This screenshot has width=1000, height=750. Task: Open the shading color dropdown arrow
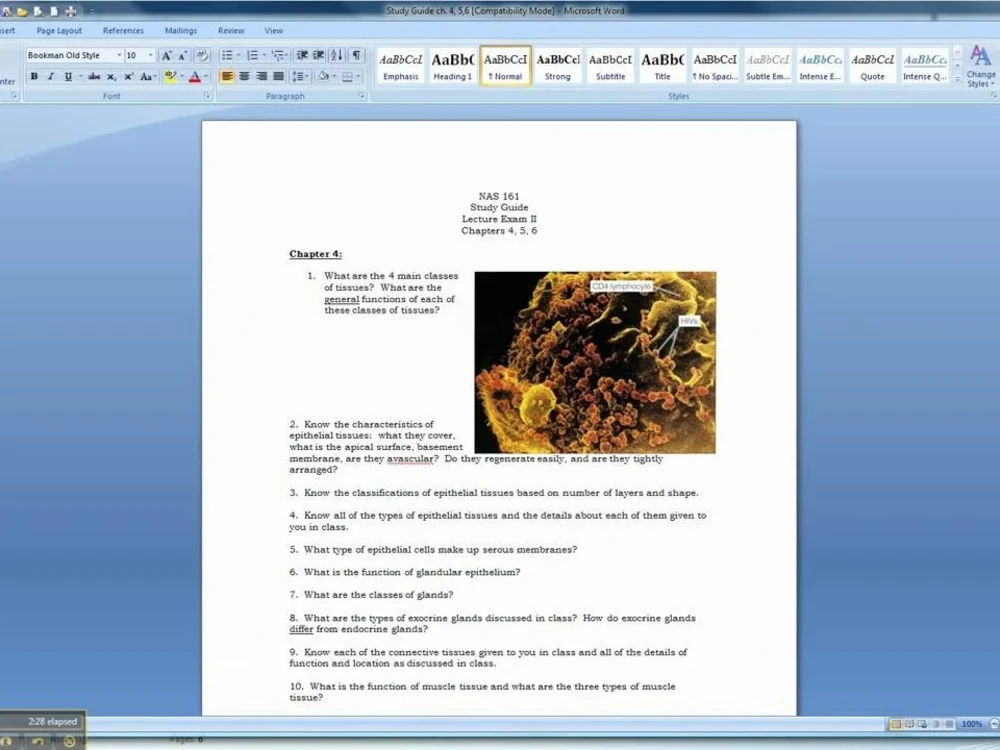click(x=334, y=77)
